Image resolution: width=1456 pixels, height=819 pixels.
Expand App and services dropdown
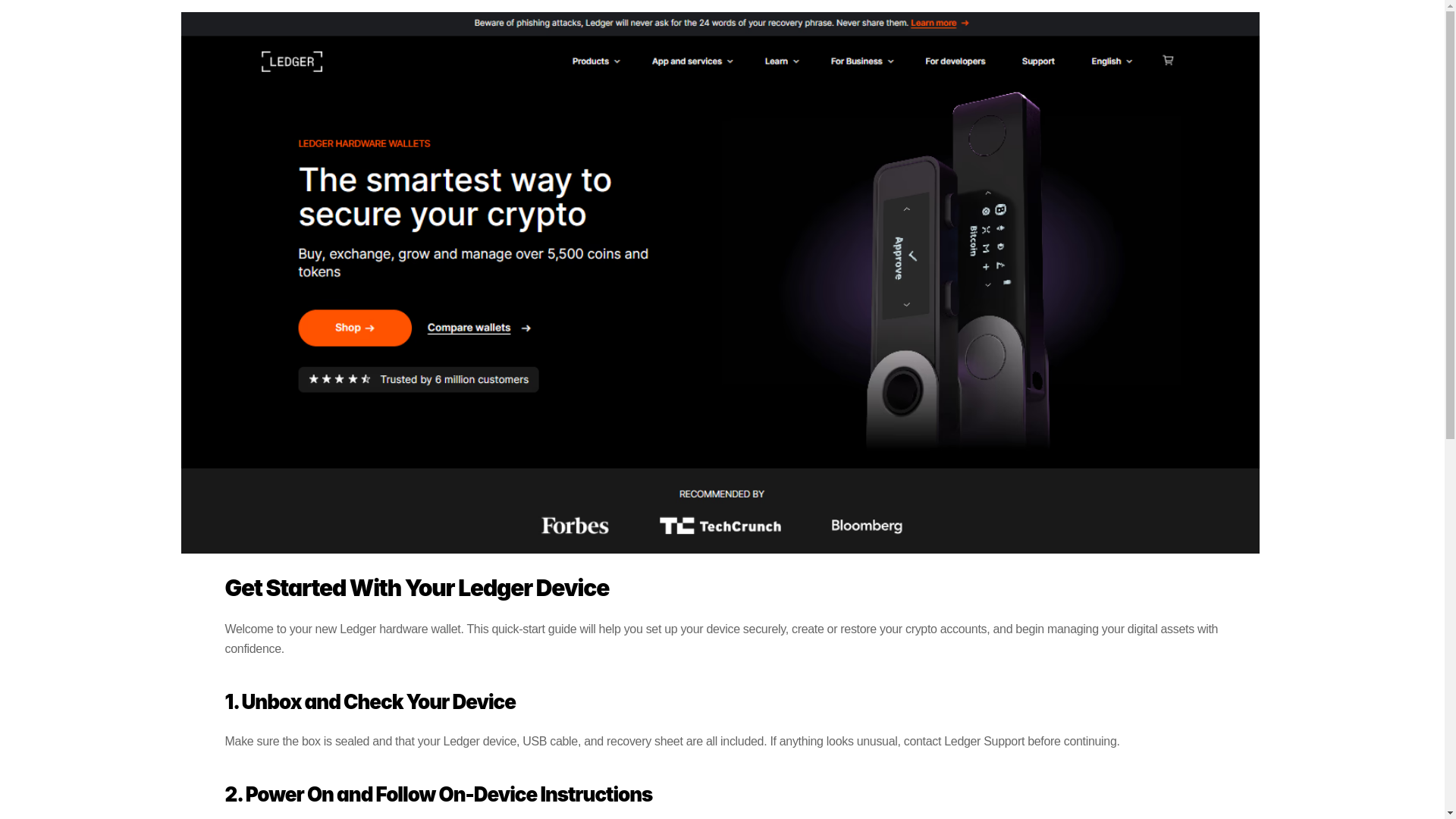692,61
